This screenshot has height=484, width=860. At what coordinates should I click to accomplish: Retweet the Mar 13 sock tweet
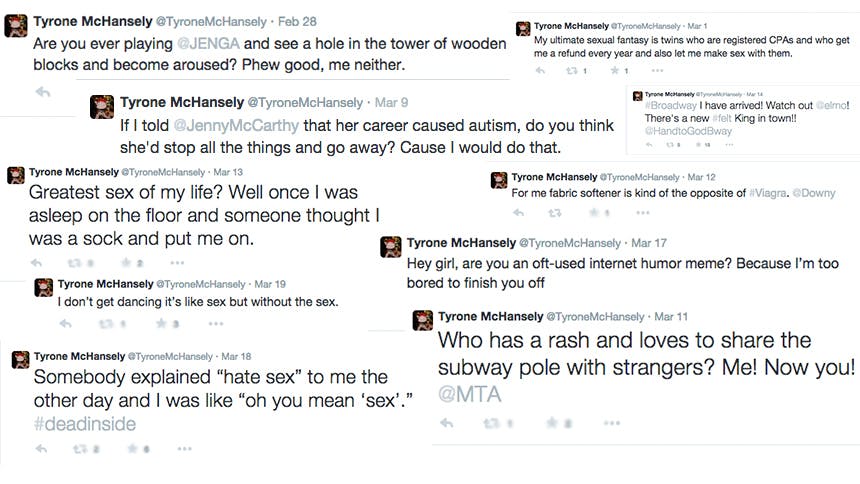click(75, 263)
